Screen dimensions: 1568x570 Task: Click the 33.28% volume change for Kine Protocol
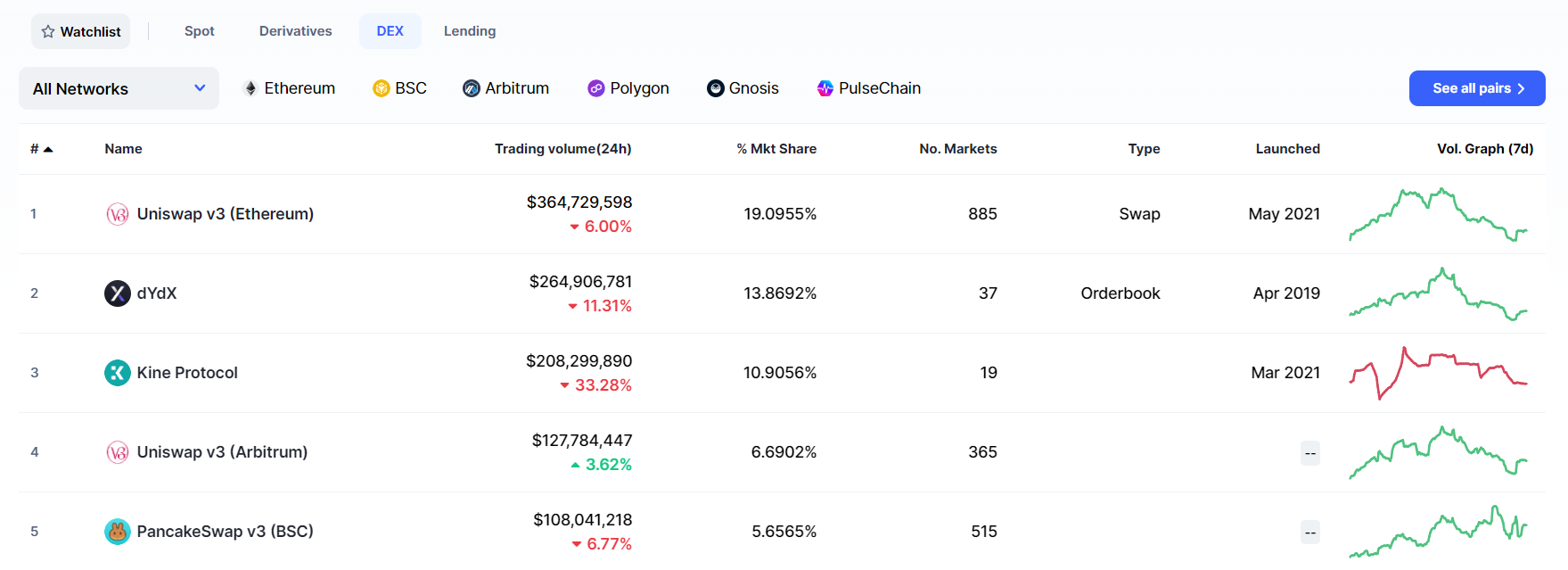tap(595, 385)
